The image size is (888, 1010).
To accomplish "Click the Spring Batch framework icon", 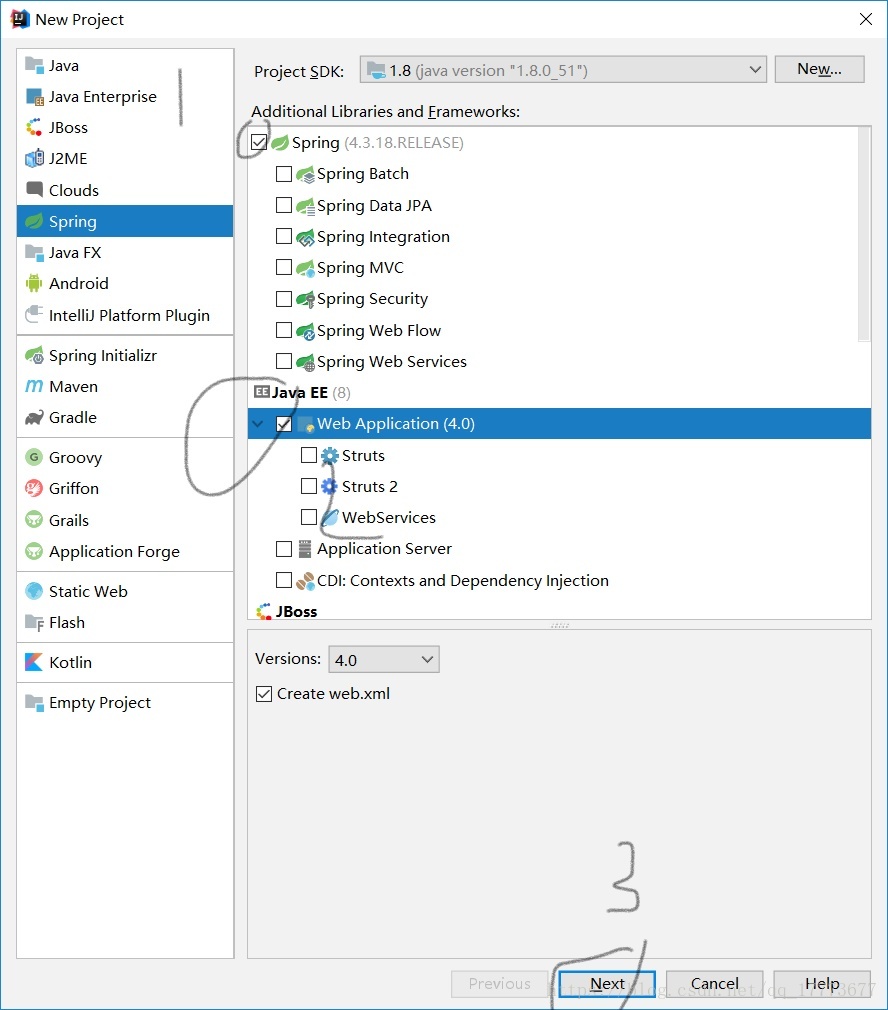I will (x=305, y=174).
